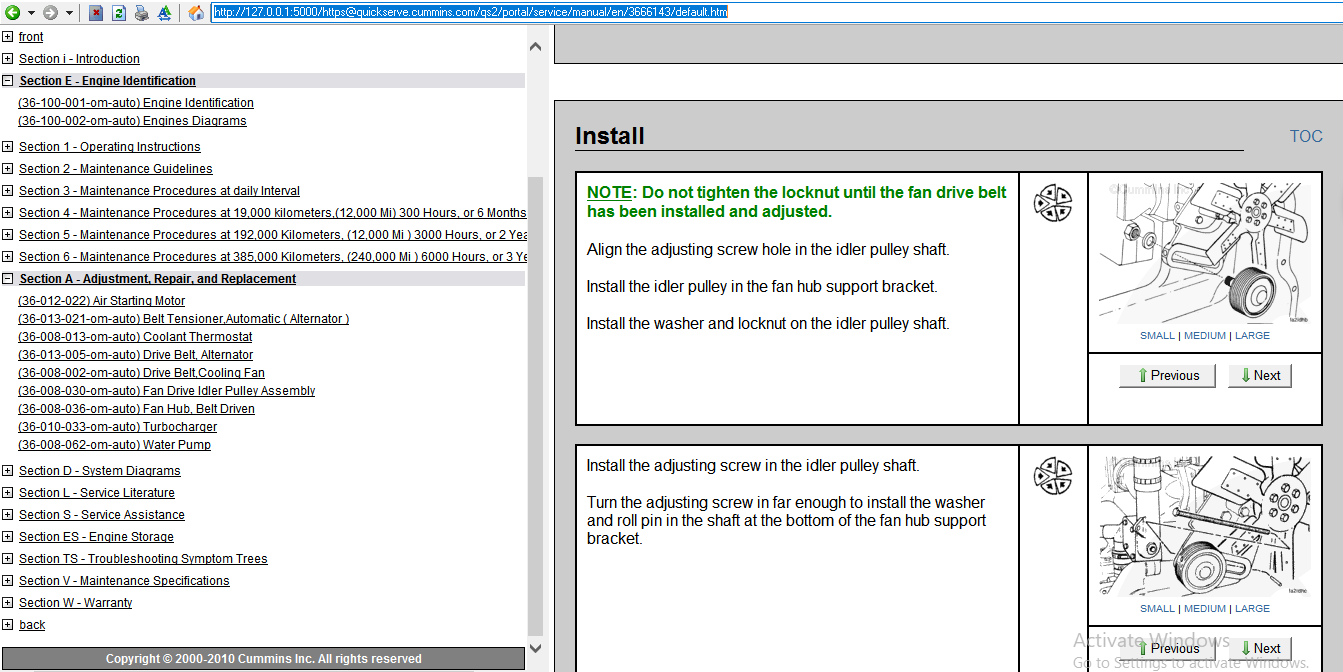This screenshot has height=672, width=1343.
Task: Expand Section D - System Diagrams
Action: click(x=8, y=471)
